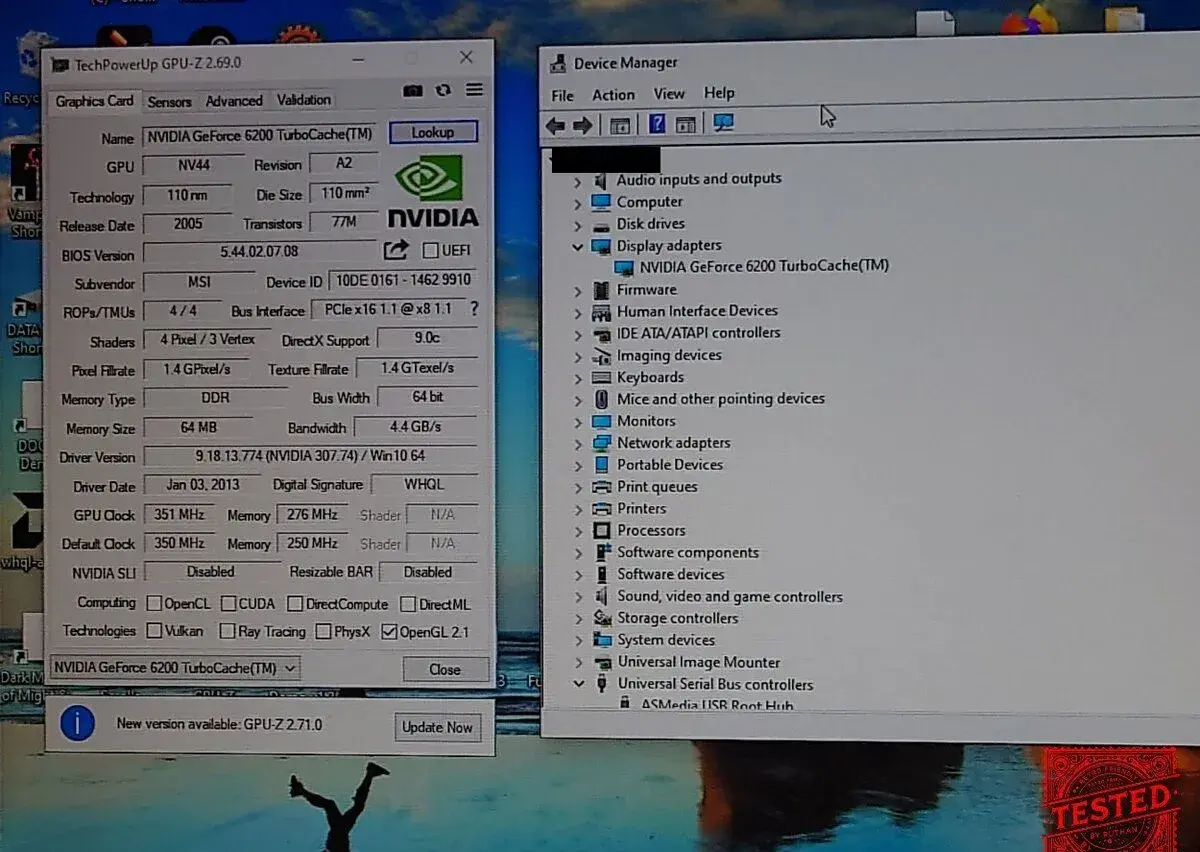Expand the Firmware node
The height and width of the screenshot is (852, 1200).
click(x=578, y=290)
